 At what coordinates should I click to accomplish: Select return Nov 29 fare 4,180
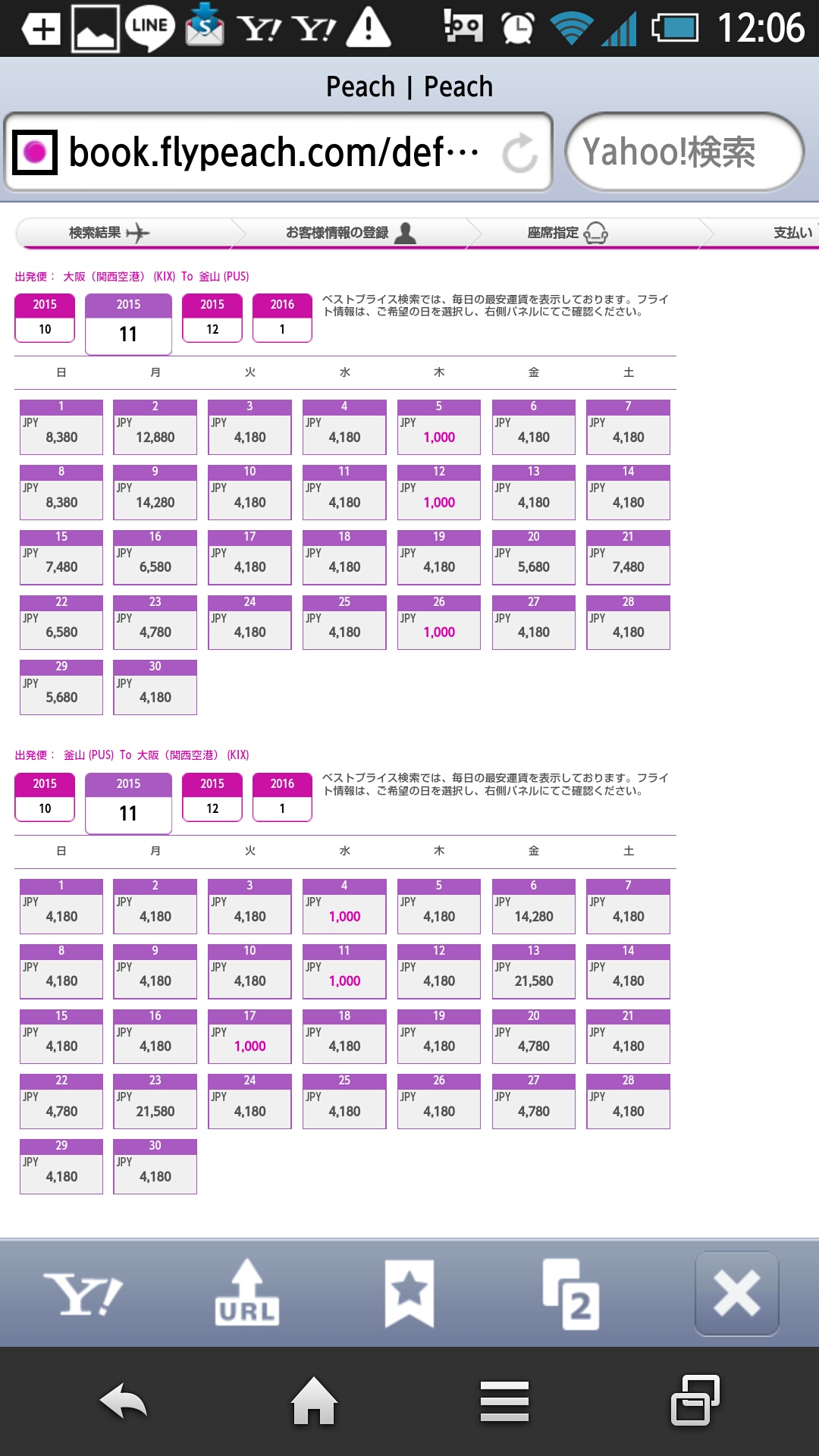61,1167
